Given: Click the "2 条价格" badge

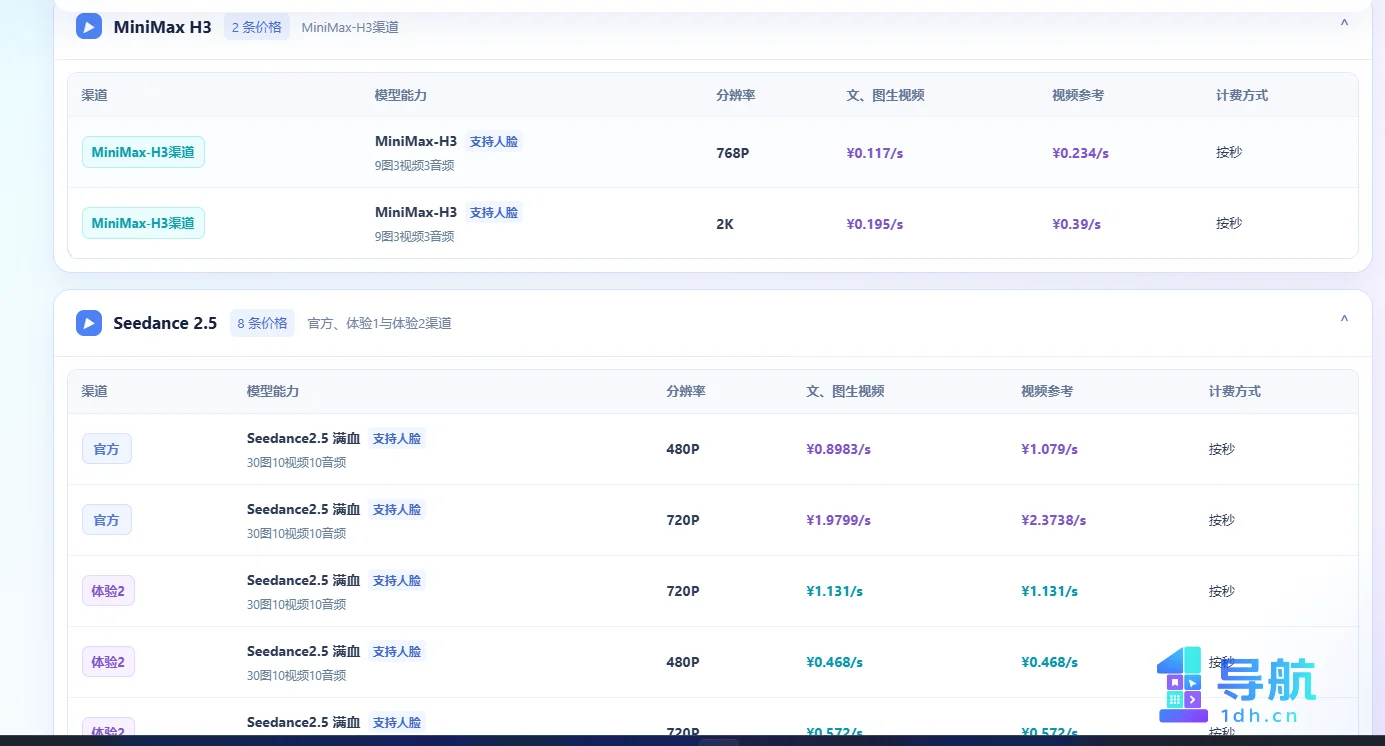Looking at the screenshot, I should click(x=257, y=27).
